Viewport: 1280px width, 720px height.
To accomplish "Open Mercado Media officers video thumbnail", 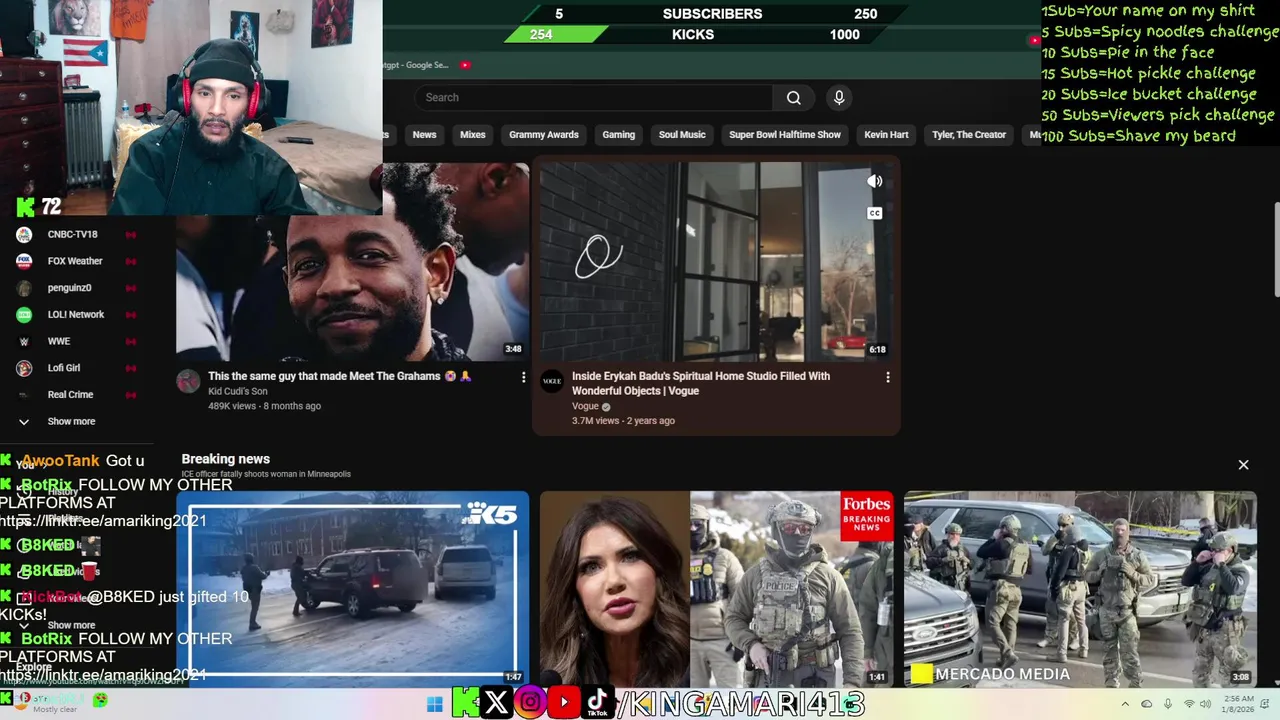I will (1080, 588).
